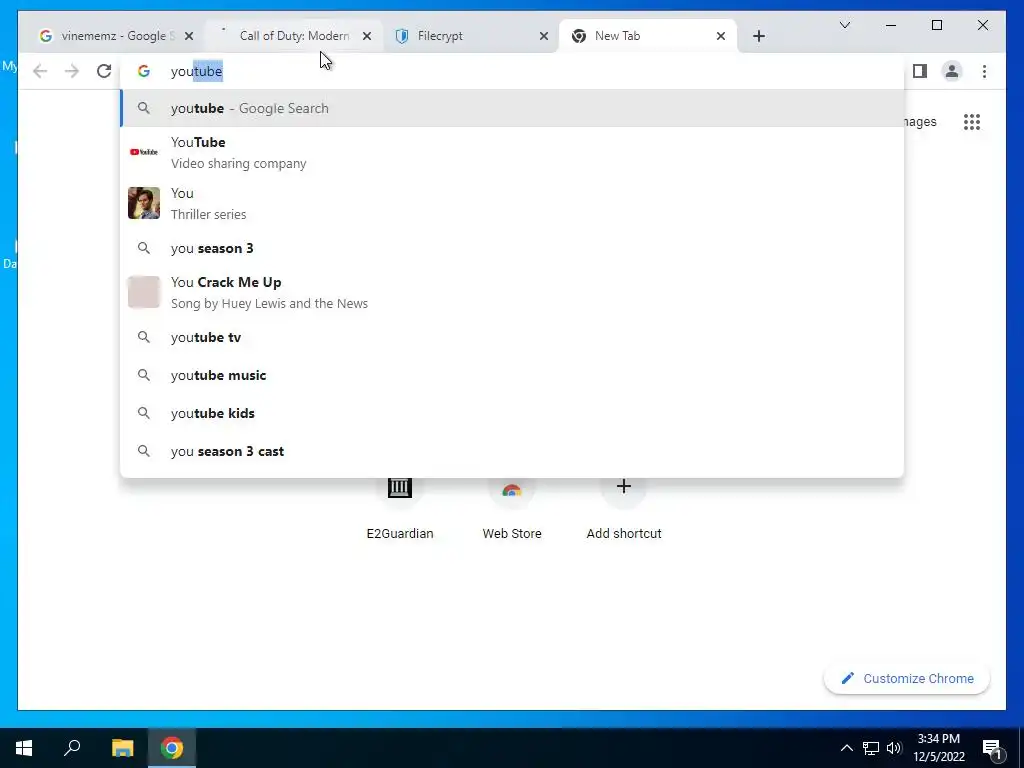Viewport: 1024px width, 768px height.
Task: Click the search magnifier beside 'youtube tv'
Action: (144, 337)
